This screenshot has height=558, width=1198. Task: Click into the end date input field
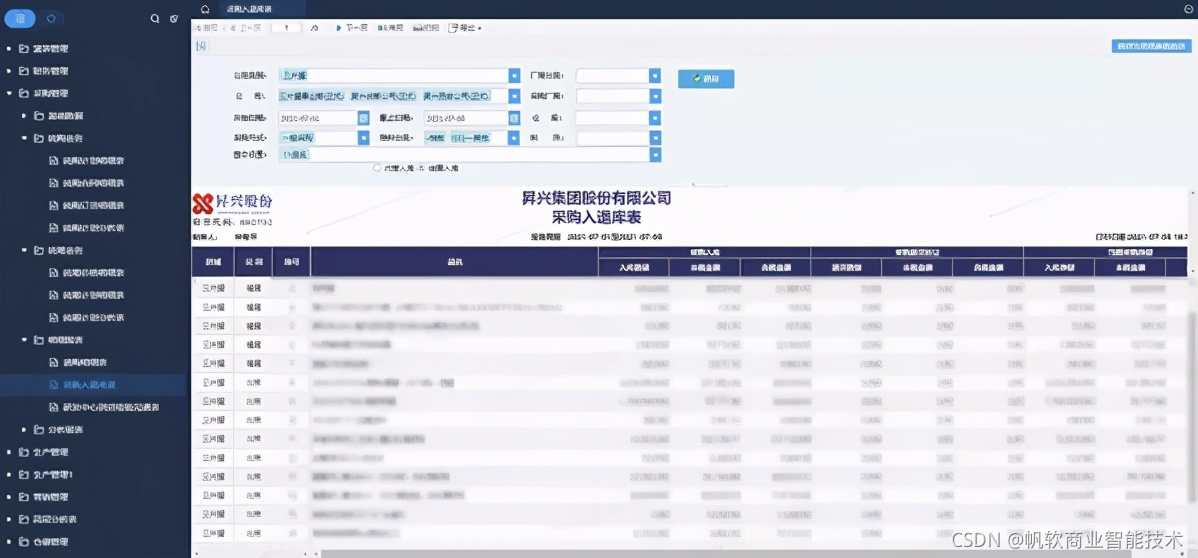click(x=466, y=118)
